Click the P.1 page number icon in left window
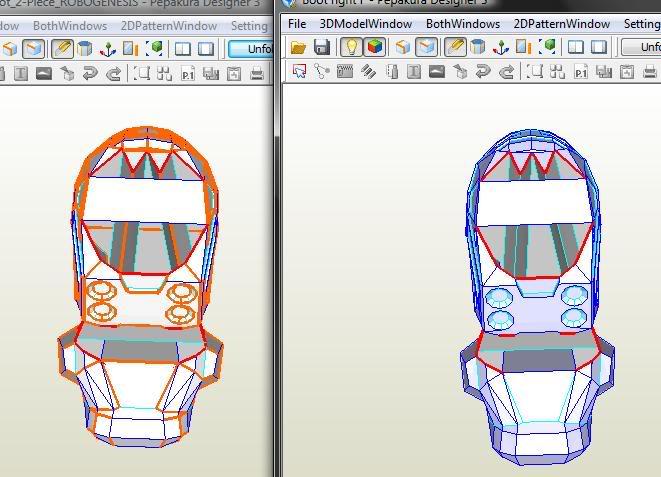661x477 pixels. 188,75
